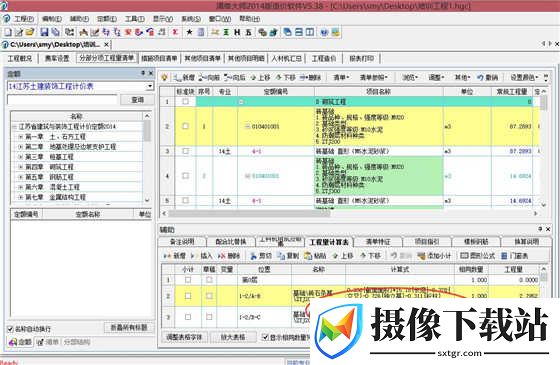Viewport: 560px width, 365px height.
Task: Open the 工具(T) menu
Action: pyautogui.click(x=135, y=19)
